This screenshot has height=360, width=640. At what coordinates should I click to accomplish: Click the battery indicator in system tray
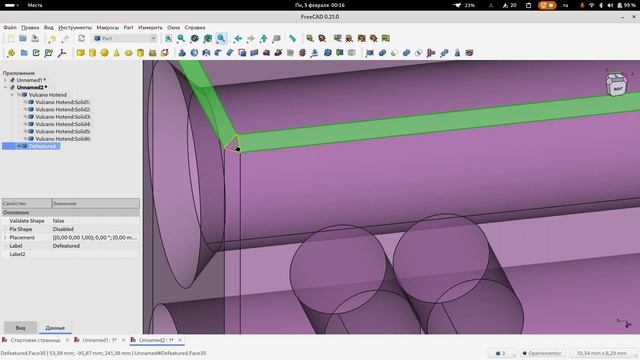pos(627,5)
